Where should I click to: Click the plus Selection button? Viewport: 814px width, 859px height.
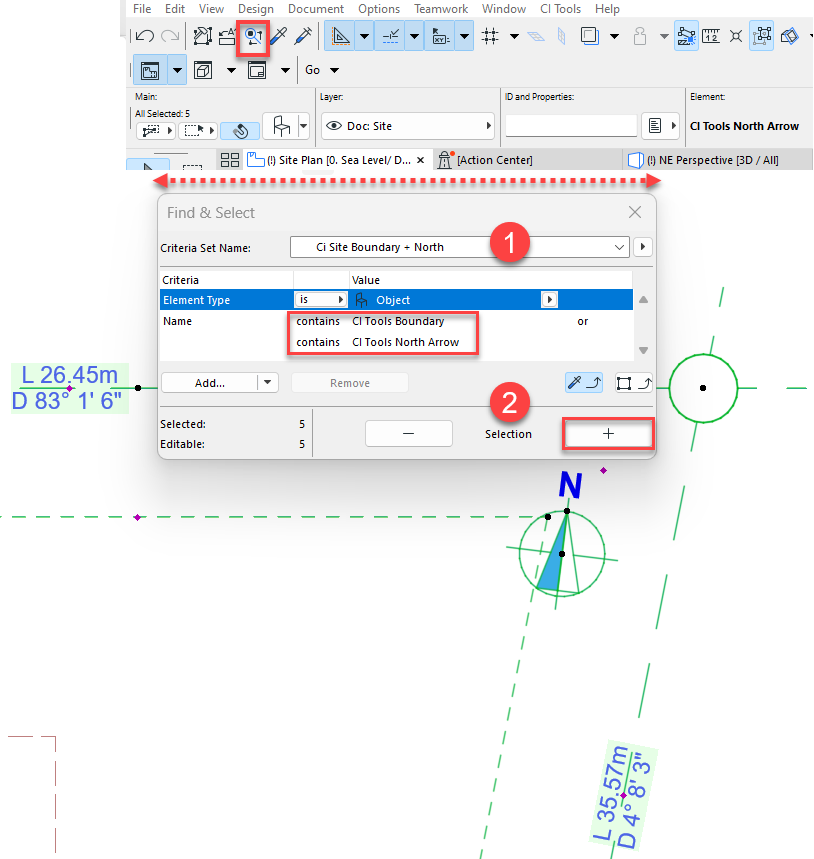(x=608, y=433)
